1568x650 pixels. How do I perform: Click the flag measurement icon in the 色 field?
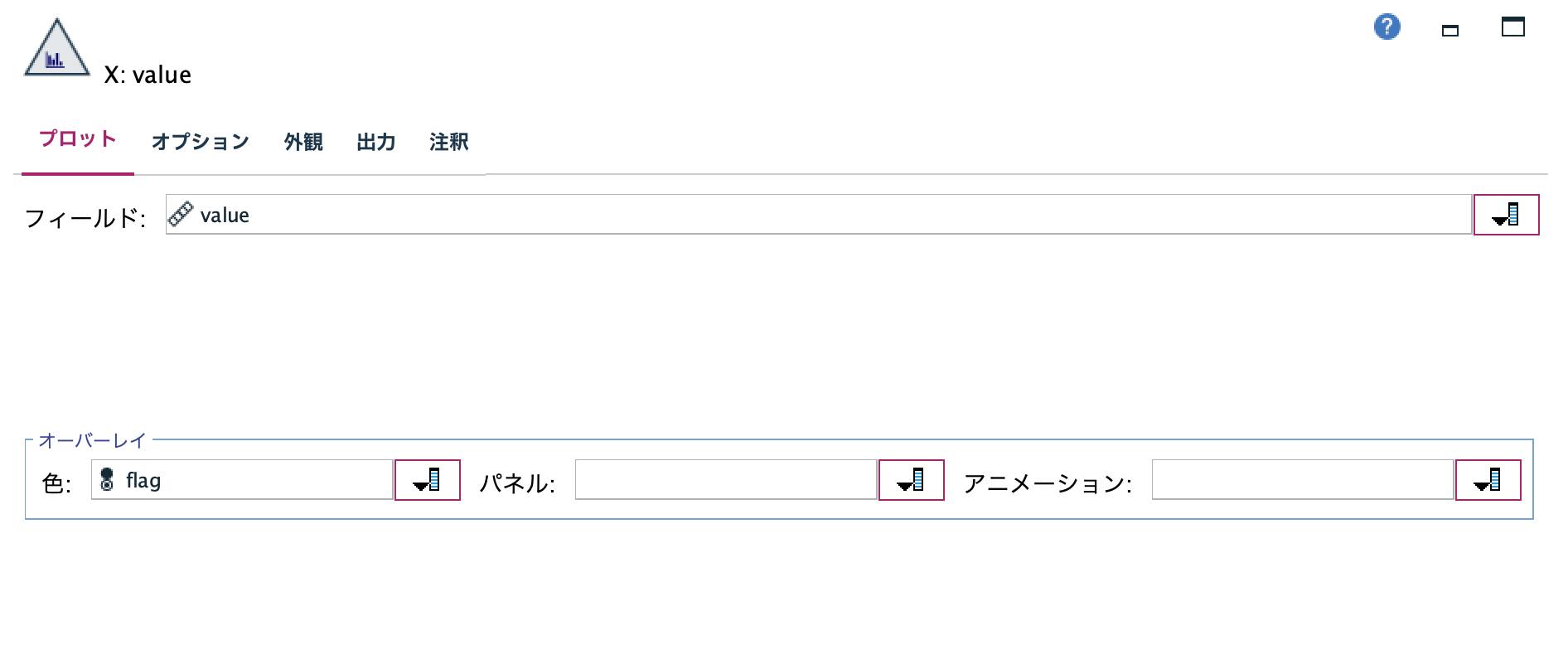click(109, 480)
